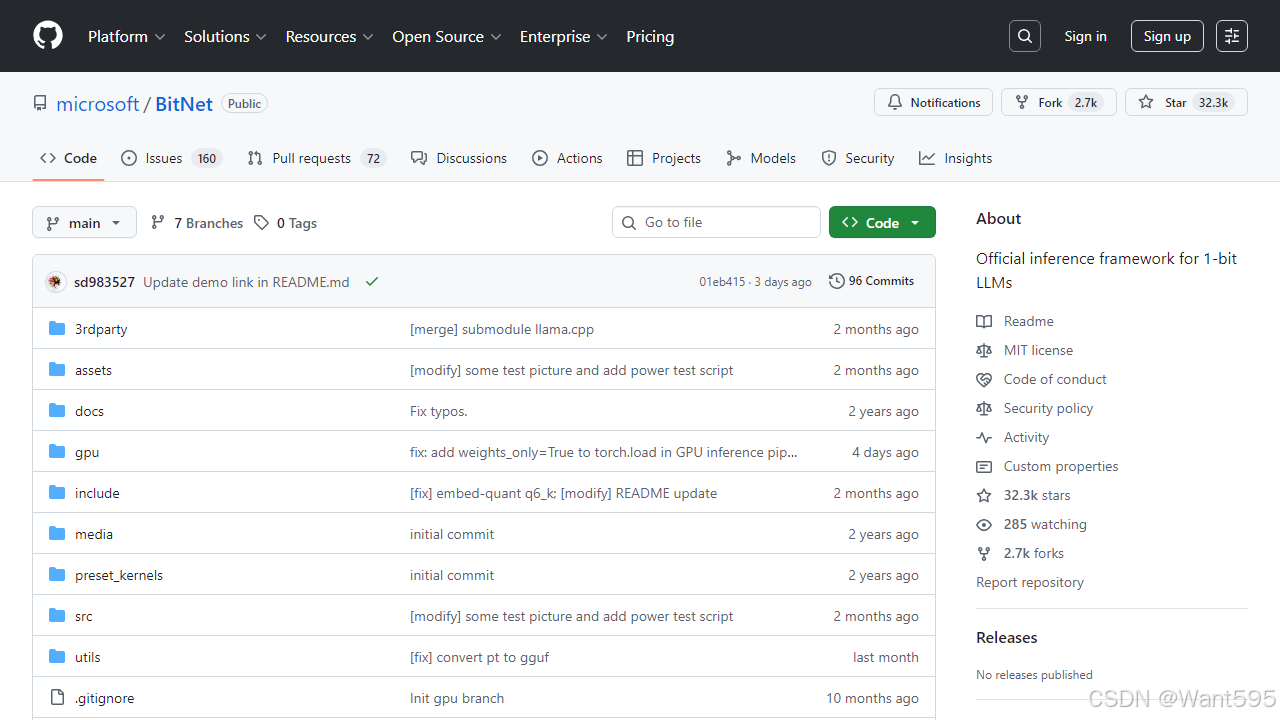Switch to the Issues tab

click(171, 158)
